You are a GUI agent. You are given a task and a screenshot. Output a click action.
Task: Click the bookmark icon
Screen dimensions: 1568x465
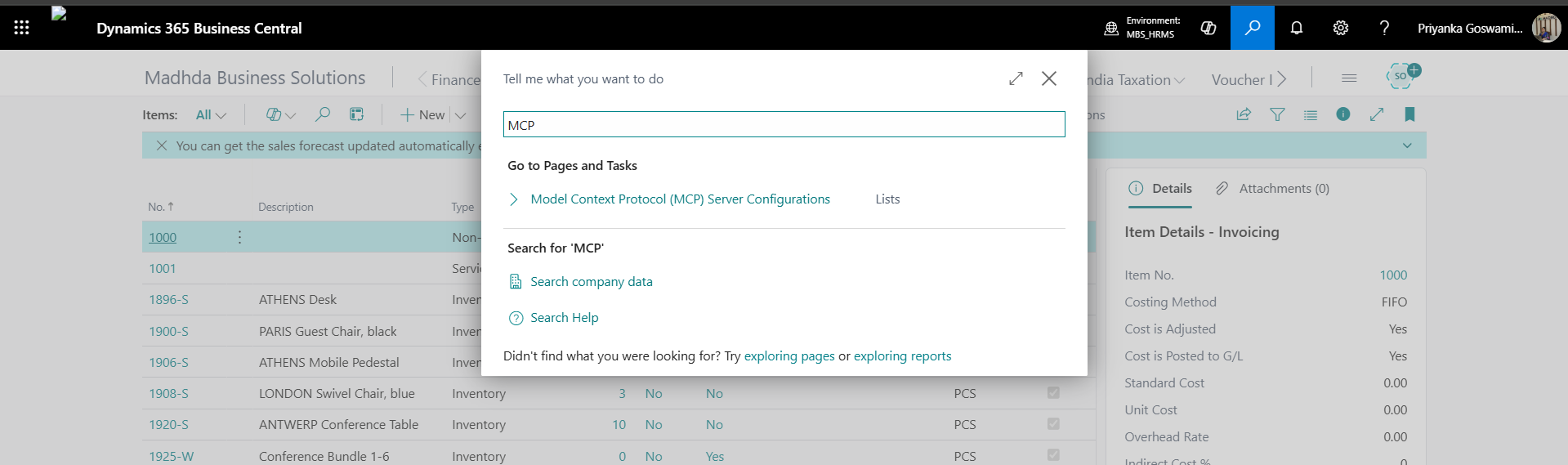(1409, 114)
